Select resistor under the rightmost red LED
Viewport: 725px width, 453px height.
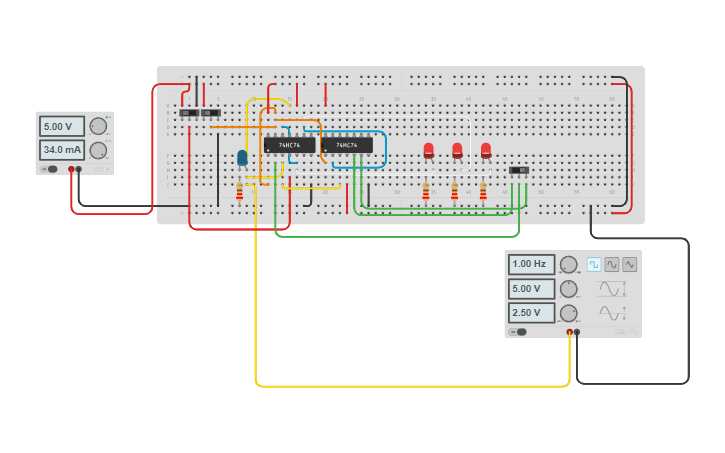click(x=483, y=190)
